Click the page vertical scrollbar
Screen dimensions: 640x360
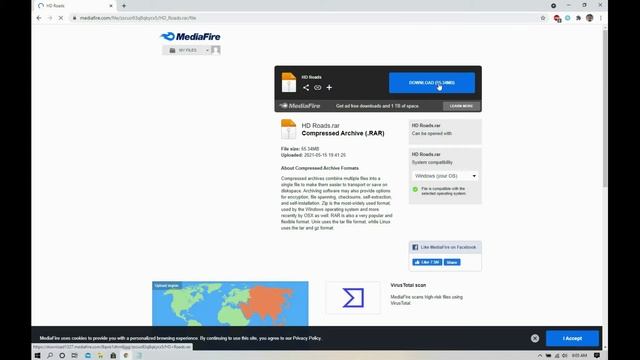tap(605, 108)
